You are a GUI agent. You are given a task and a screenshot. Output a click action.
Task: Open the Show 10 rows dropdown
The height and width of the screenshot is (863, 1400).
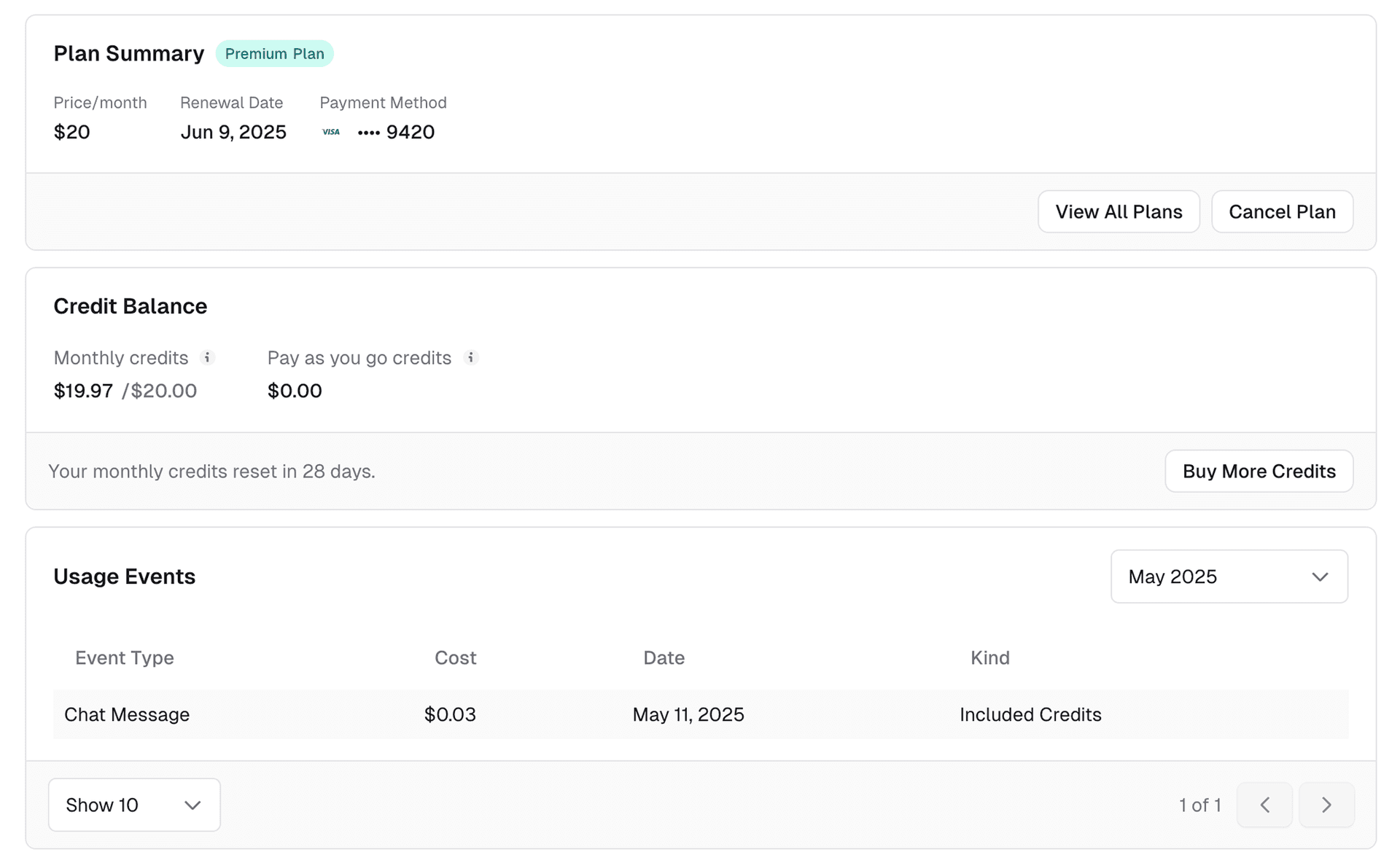coord(133,805)
